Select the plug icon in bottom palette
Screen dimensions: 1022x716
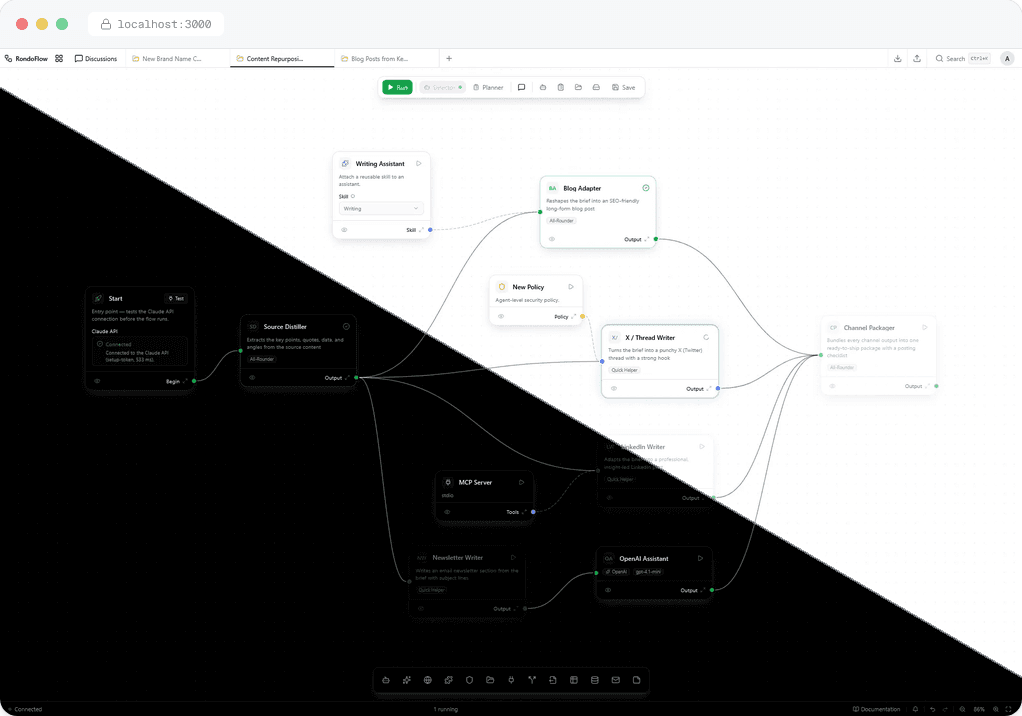coord(511,680)
